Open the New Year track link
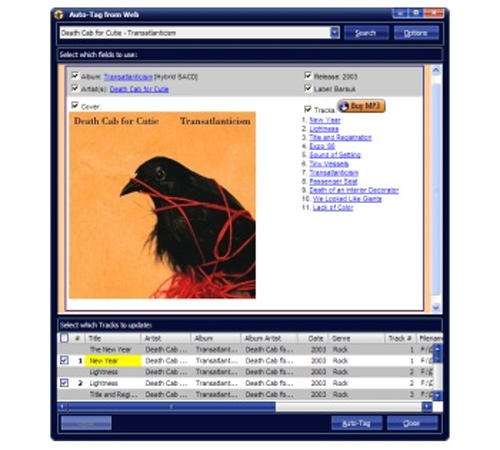The image size is (500, 450). pyautogui.click(x=325, y=120)
